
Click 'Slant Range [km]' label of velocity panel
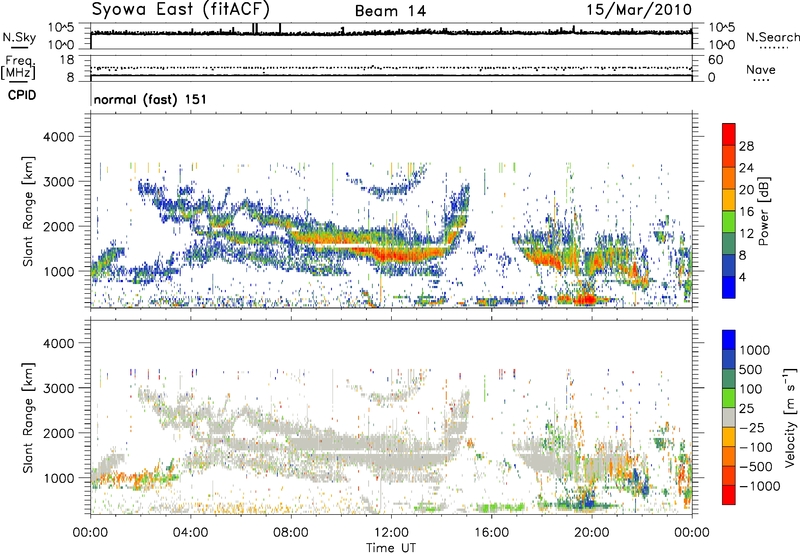pos(28,418)
